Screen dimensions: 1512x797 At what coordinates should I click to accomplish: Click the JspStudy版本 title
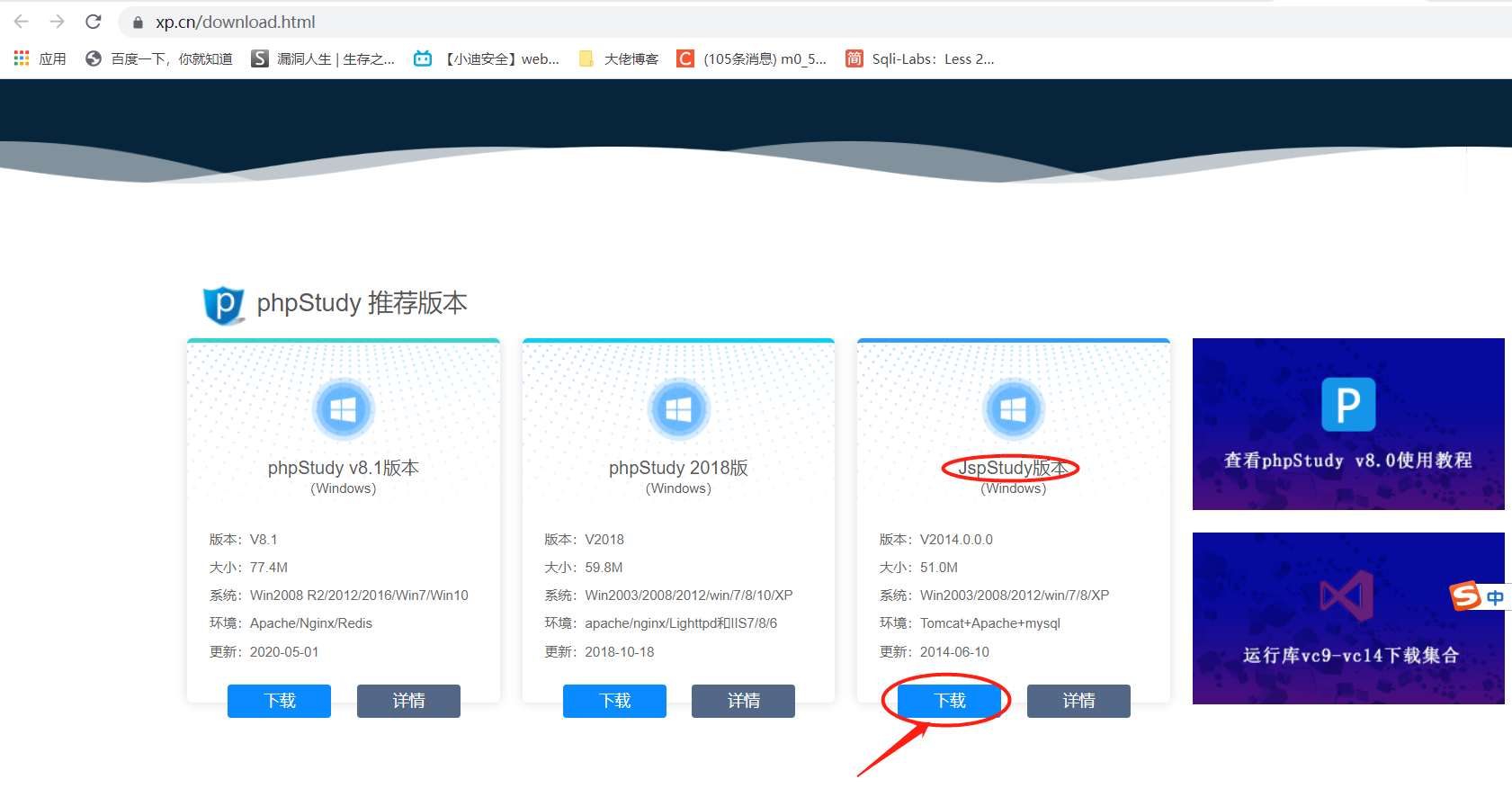click(x=1013, y=468)
